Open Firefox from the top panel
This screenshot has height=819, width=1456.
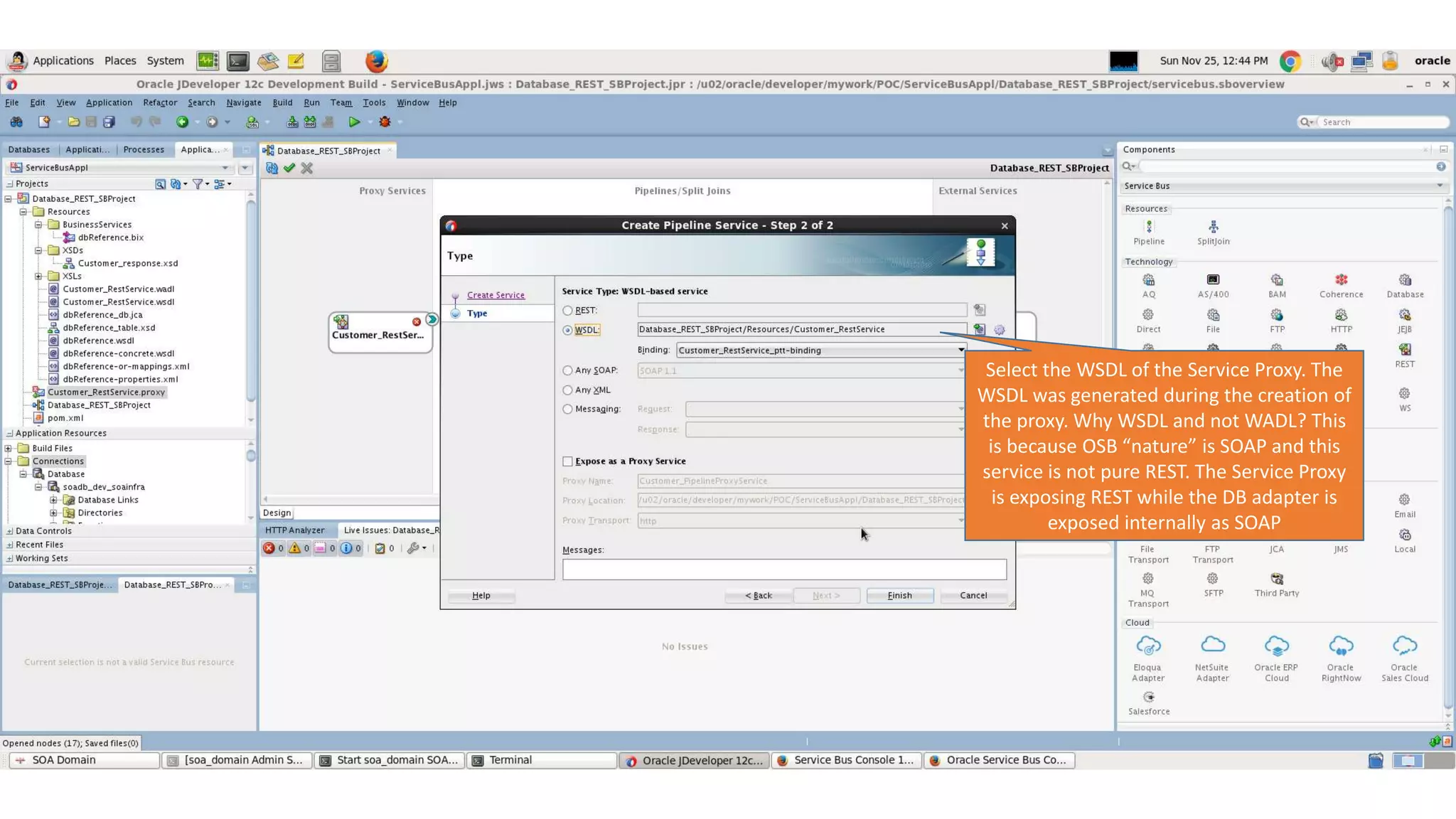pyautogui.click(x=376, y=61)
